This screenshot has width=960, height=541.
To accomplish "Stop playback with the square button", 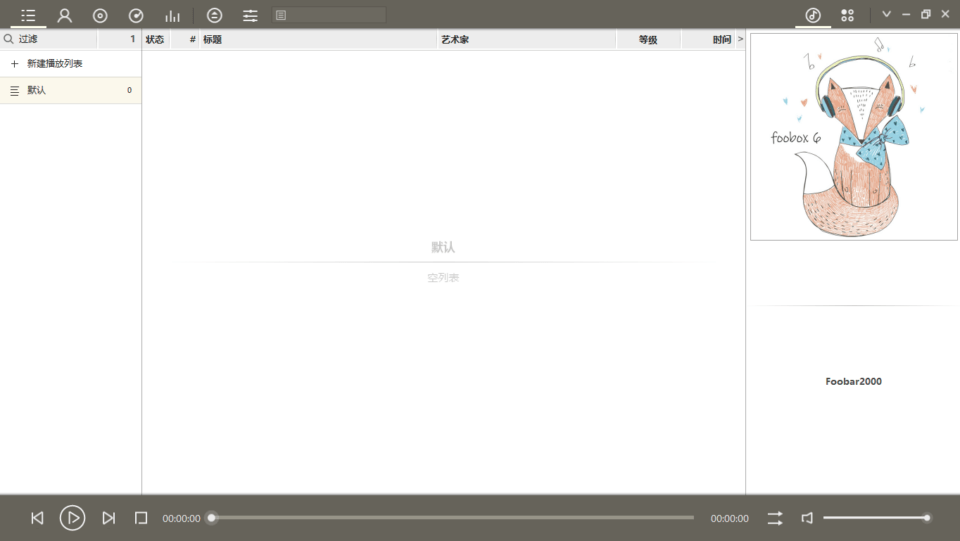I will point(141,518).
